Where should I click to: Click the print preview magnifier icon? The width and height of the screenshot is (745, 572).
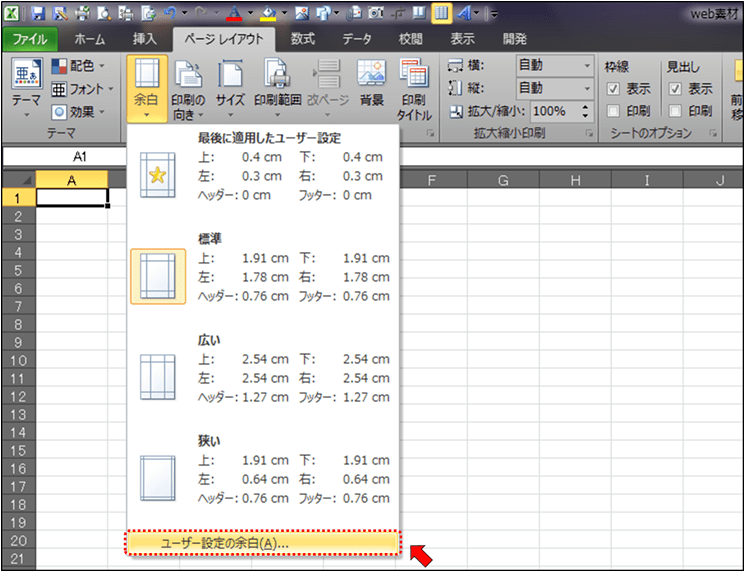click(104, 13)
